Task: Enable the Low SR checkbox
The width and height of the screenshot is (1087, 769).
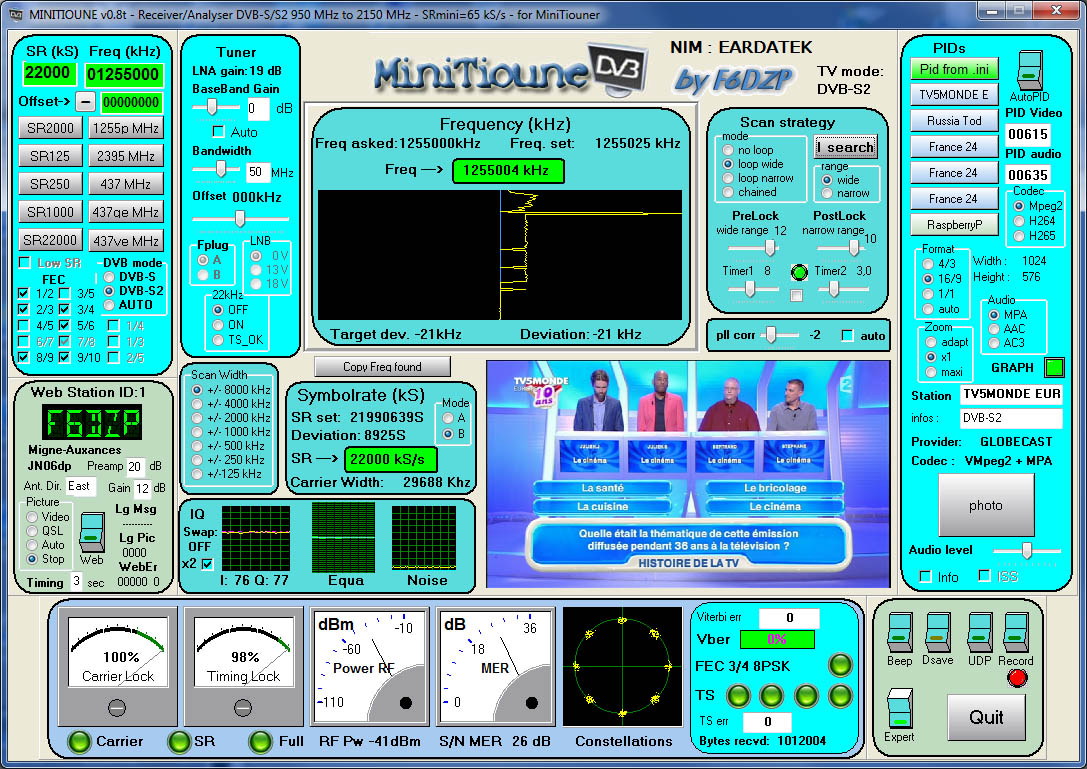Action: (24, 264)
